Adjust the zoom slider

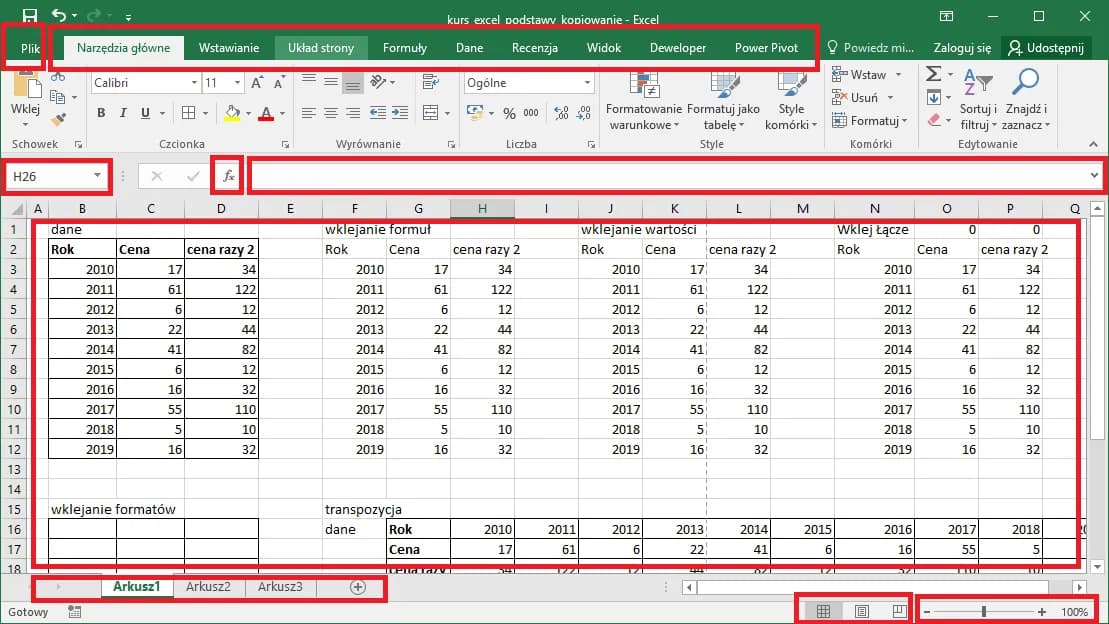point(983,610)
